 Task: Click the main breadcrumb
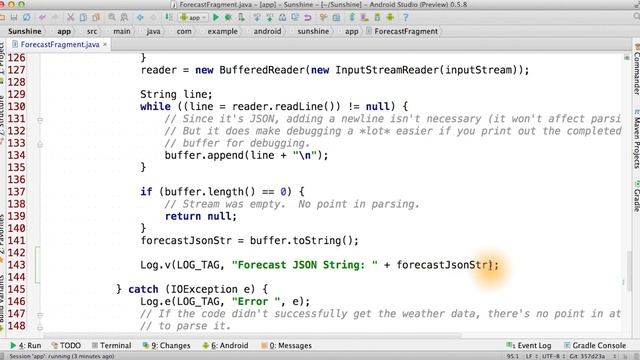pyautogui.click(x=122, y=31)
